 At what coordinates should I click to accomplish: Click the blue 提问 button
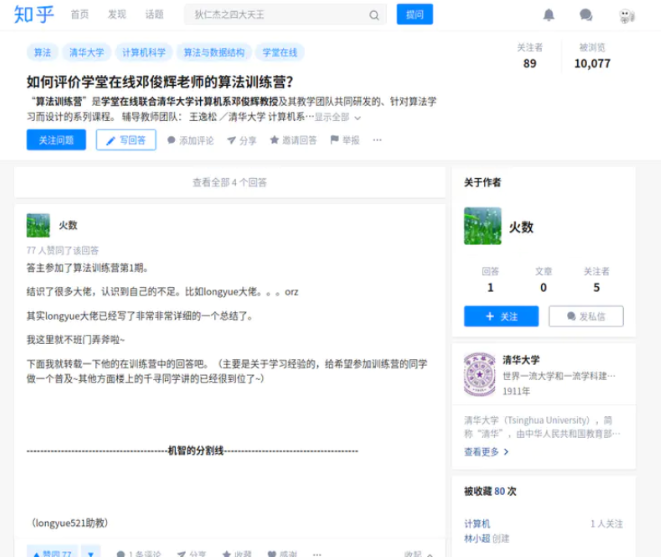tap(415, 14)
